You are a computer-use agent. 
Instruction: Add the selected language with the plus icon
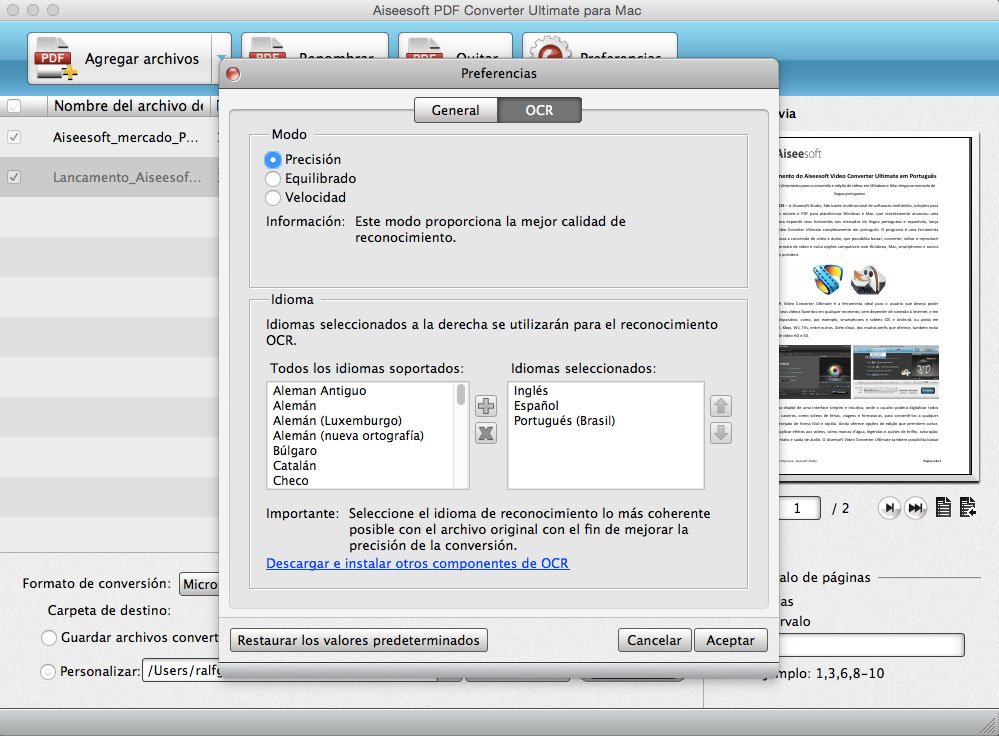pos(485,406)
